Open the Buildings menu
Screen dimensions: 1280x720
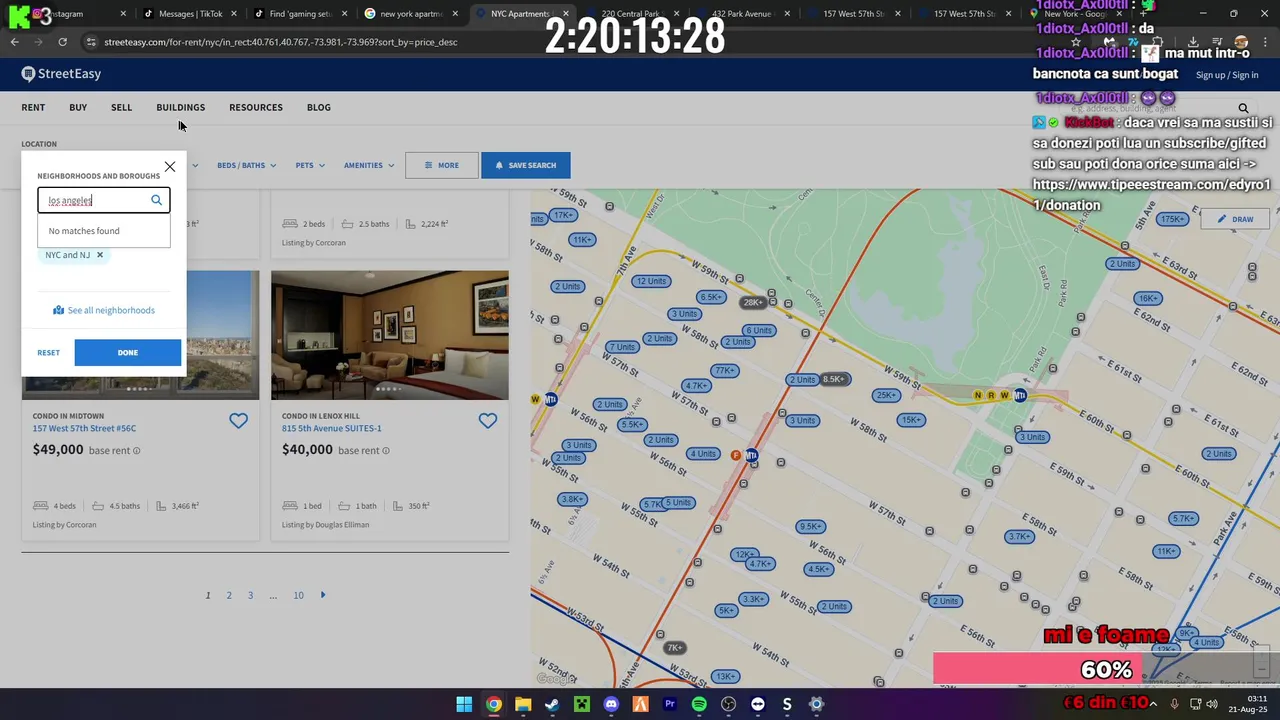click(x=180, y=107)
